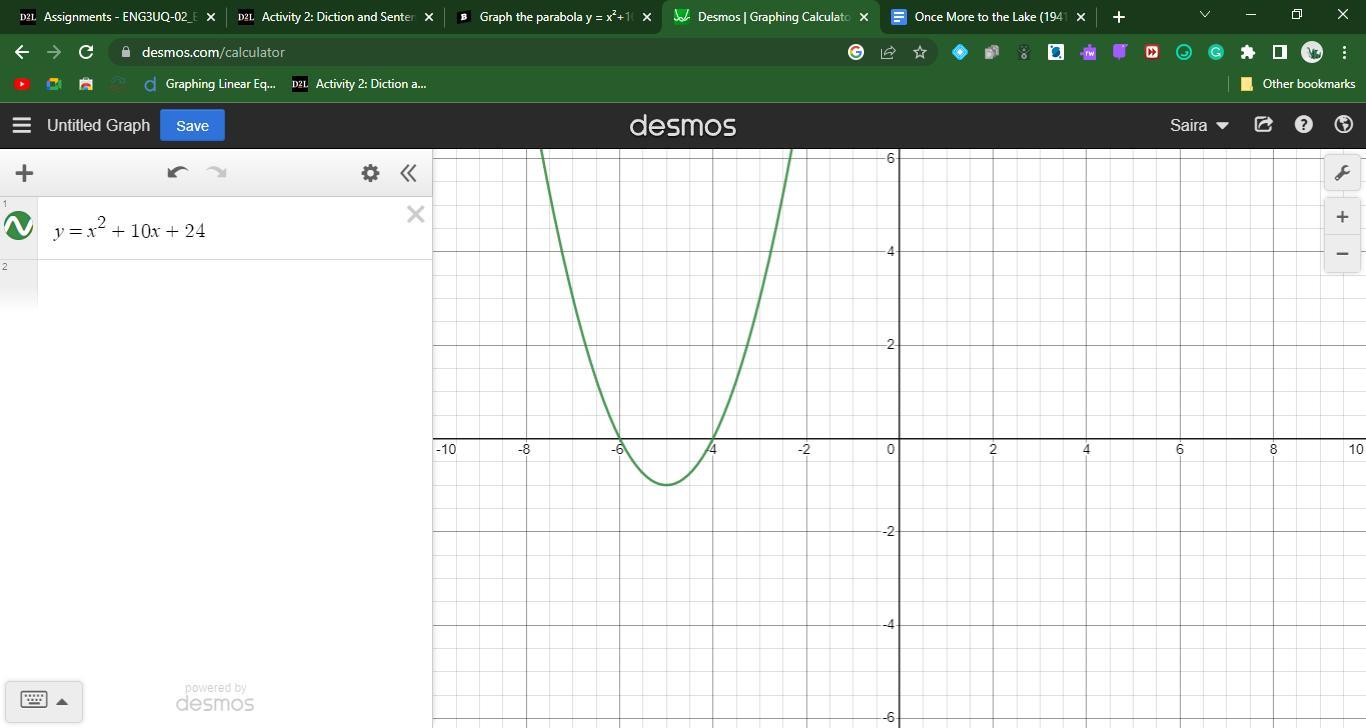Image resolution: width=1366 pixels, height=728 pixels.
Task: Open the Saira account dropdown
Action: point(1198,125)
